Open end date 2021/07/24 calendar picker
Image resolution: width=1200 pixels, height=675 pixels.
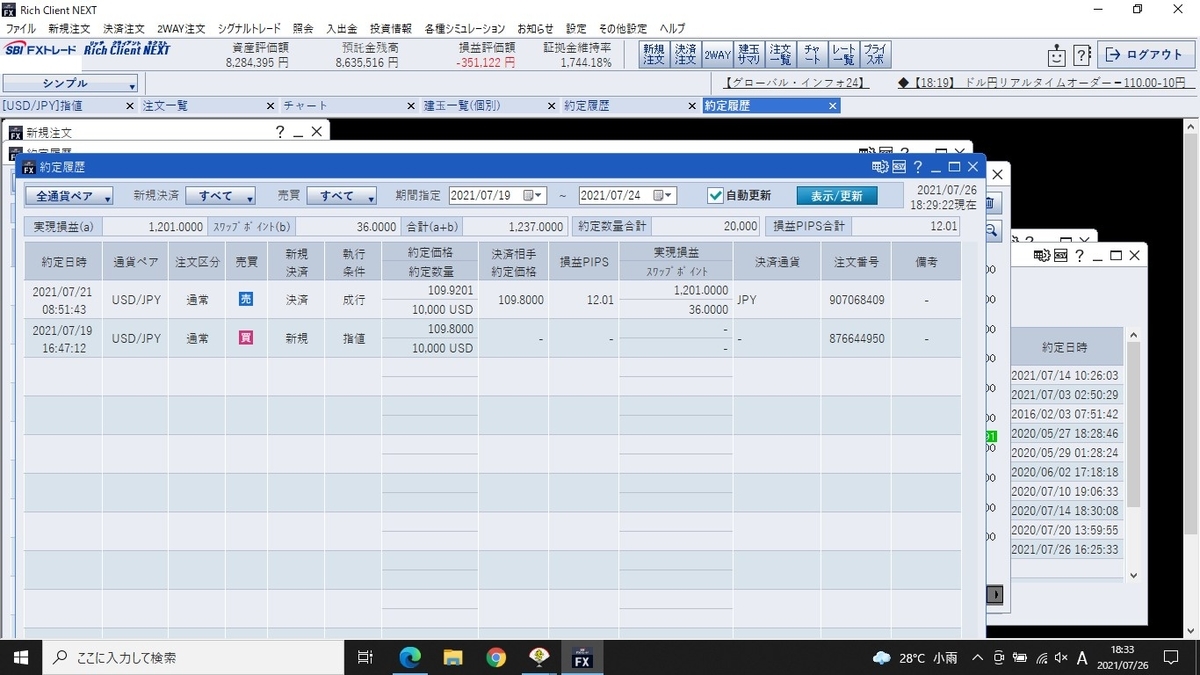[664, 196]
